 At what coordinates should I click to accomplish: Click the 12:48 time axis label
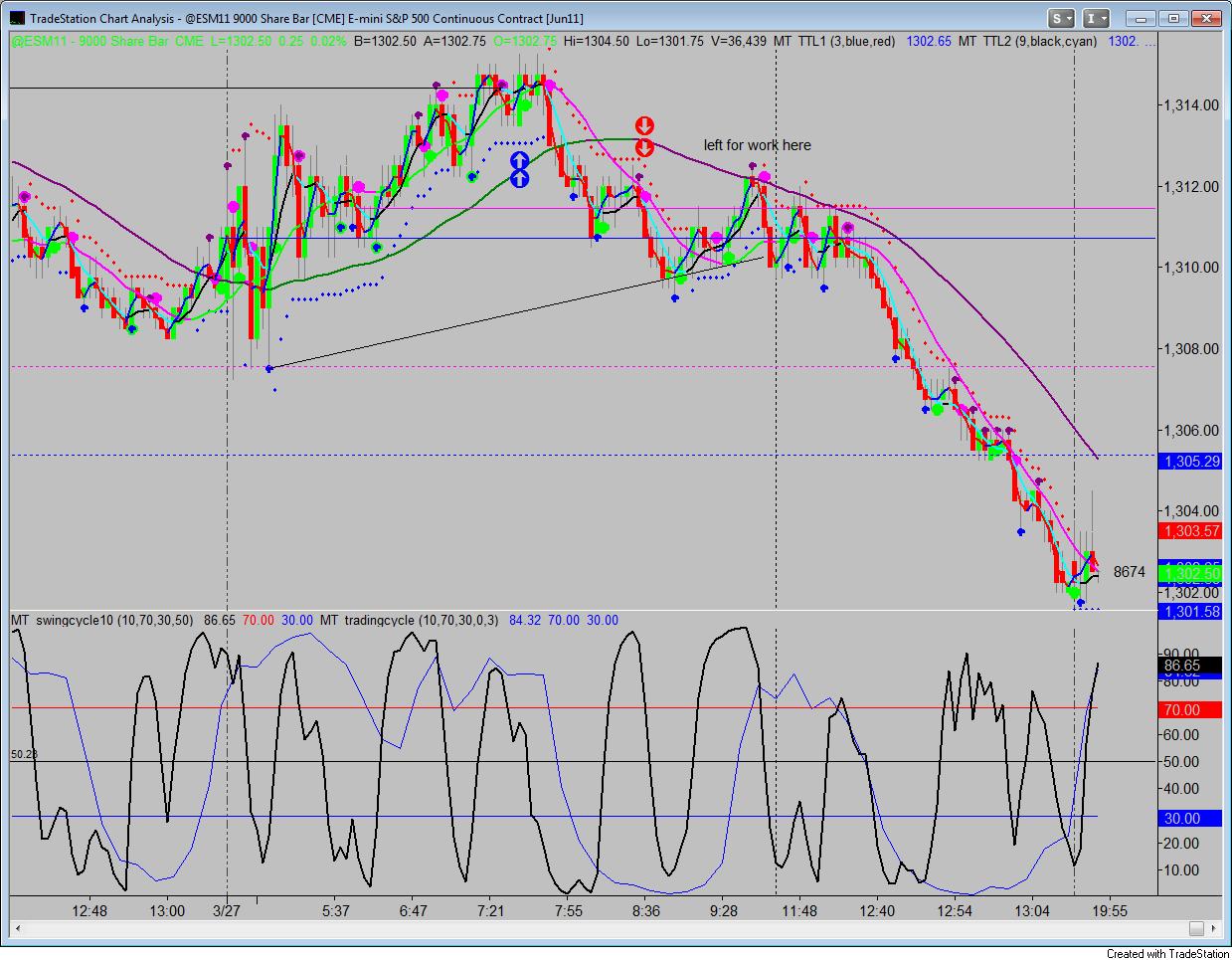[88, 910]
